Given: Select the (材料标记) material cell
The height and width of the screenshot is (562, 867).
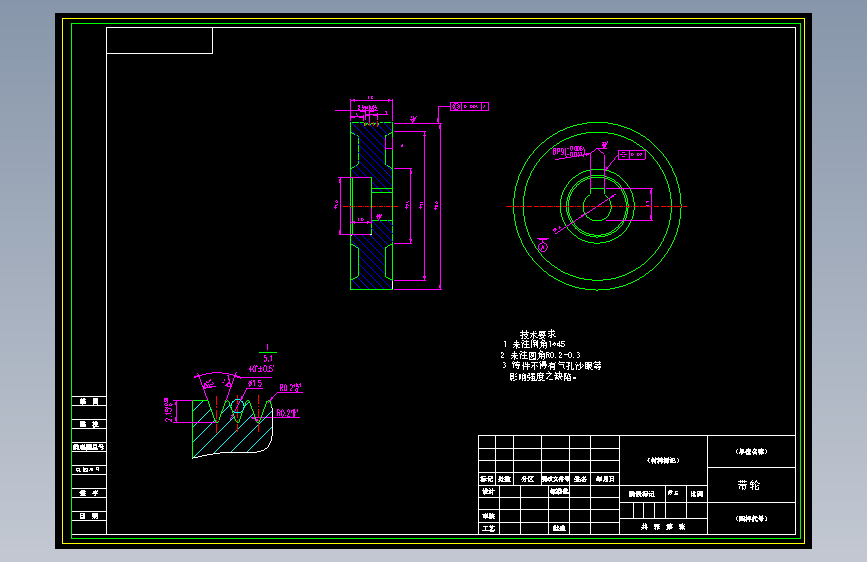Looking at the screenshot, I should click(664, 460).
